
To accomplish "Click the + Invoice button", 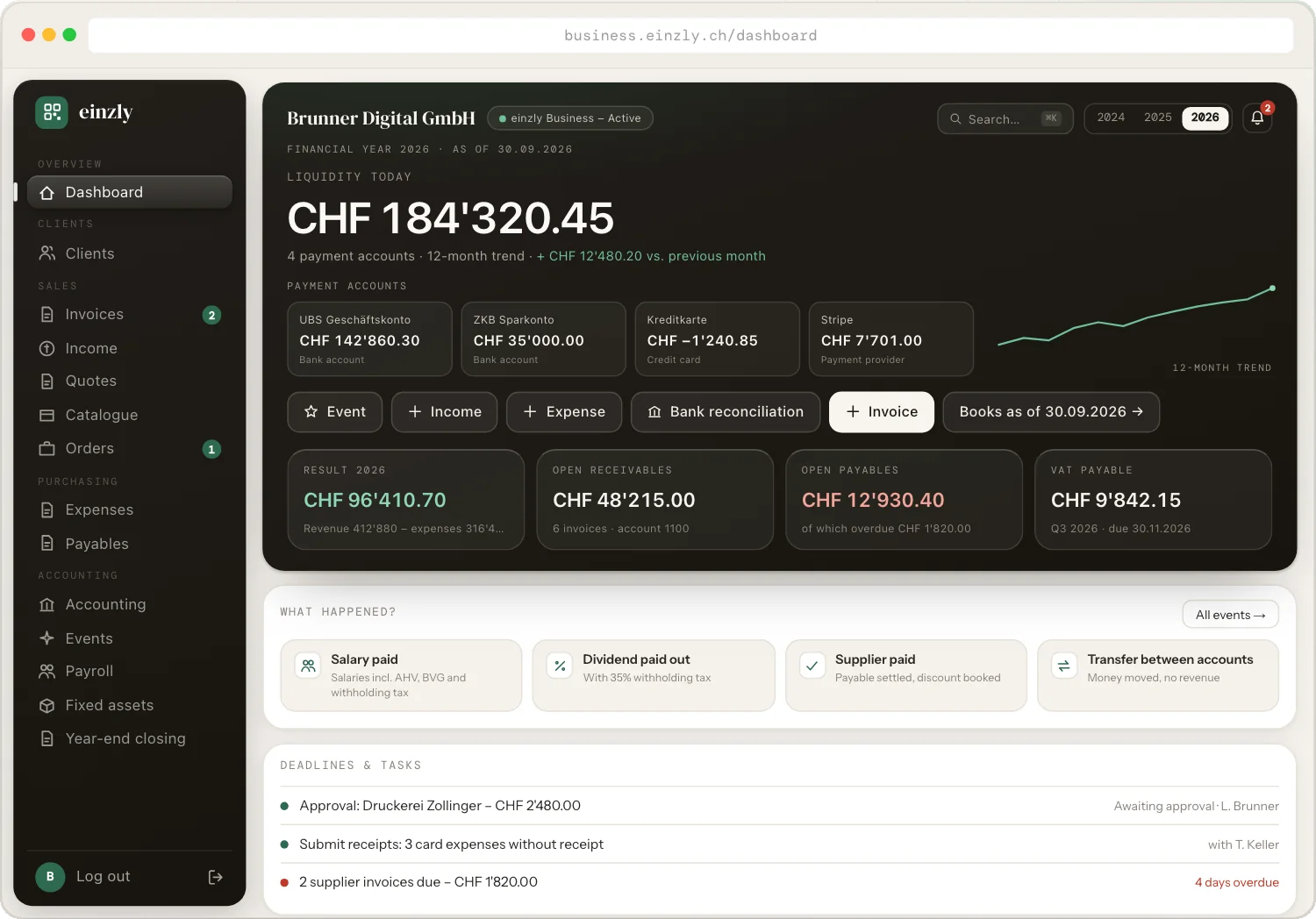I will tap(882, 412).
